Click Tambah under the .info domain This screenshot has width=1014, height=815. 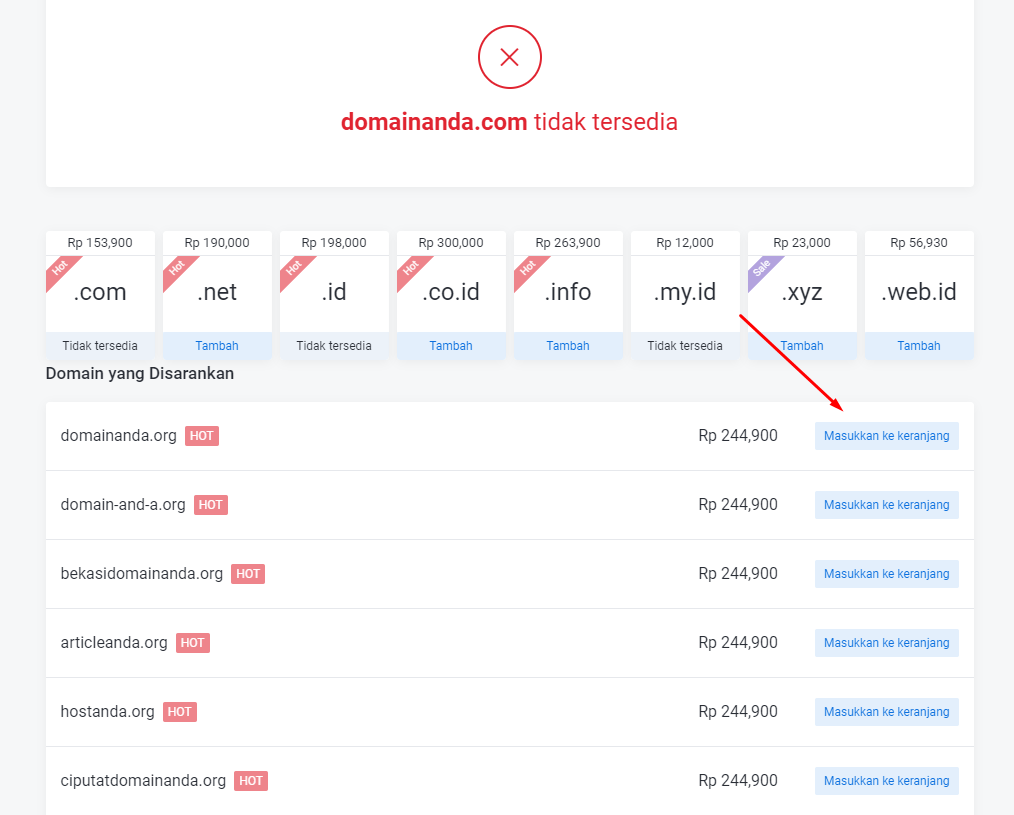click(568, 346)
